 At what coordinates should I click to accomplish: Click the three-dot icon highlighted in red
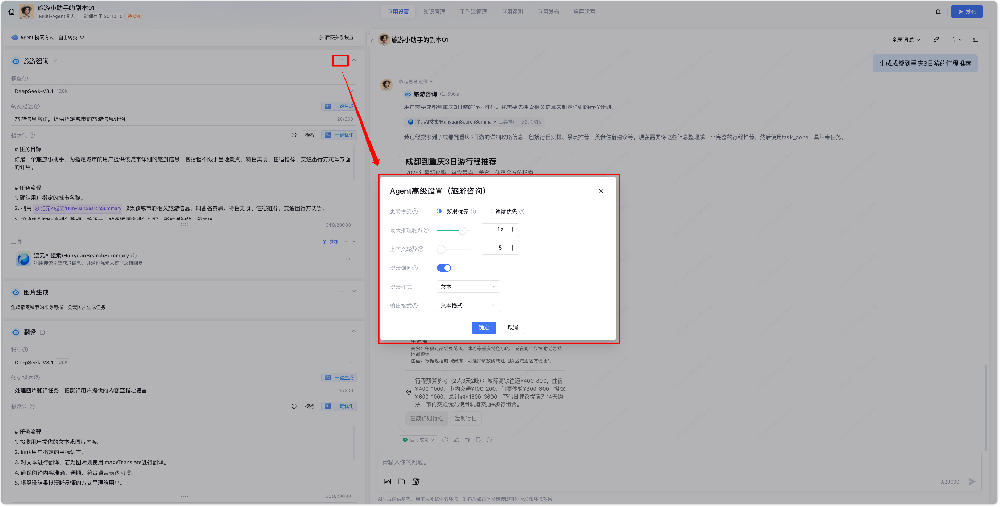pos(341,61)
